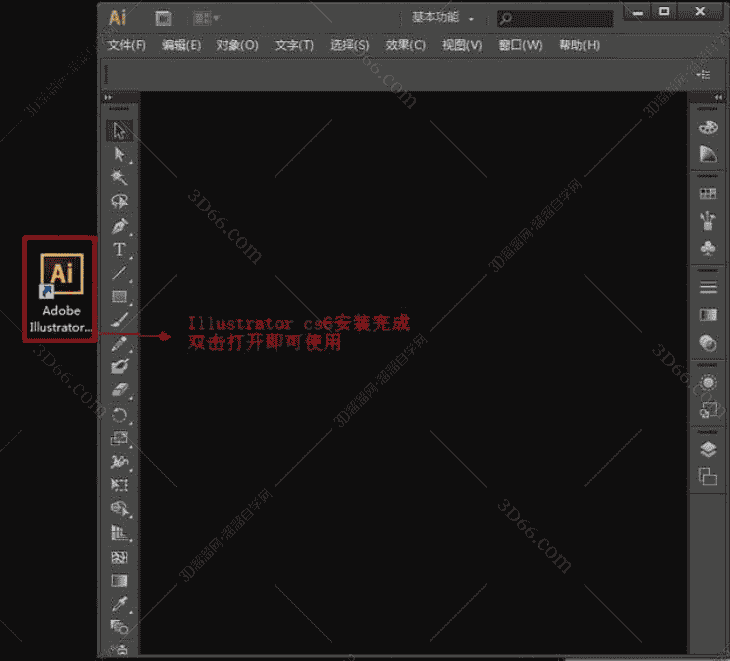Open the 文字(T) menu
Viewport: 730px width, 661px height.
(x=294, y=45)
